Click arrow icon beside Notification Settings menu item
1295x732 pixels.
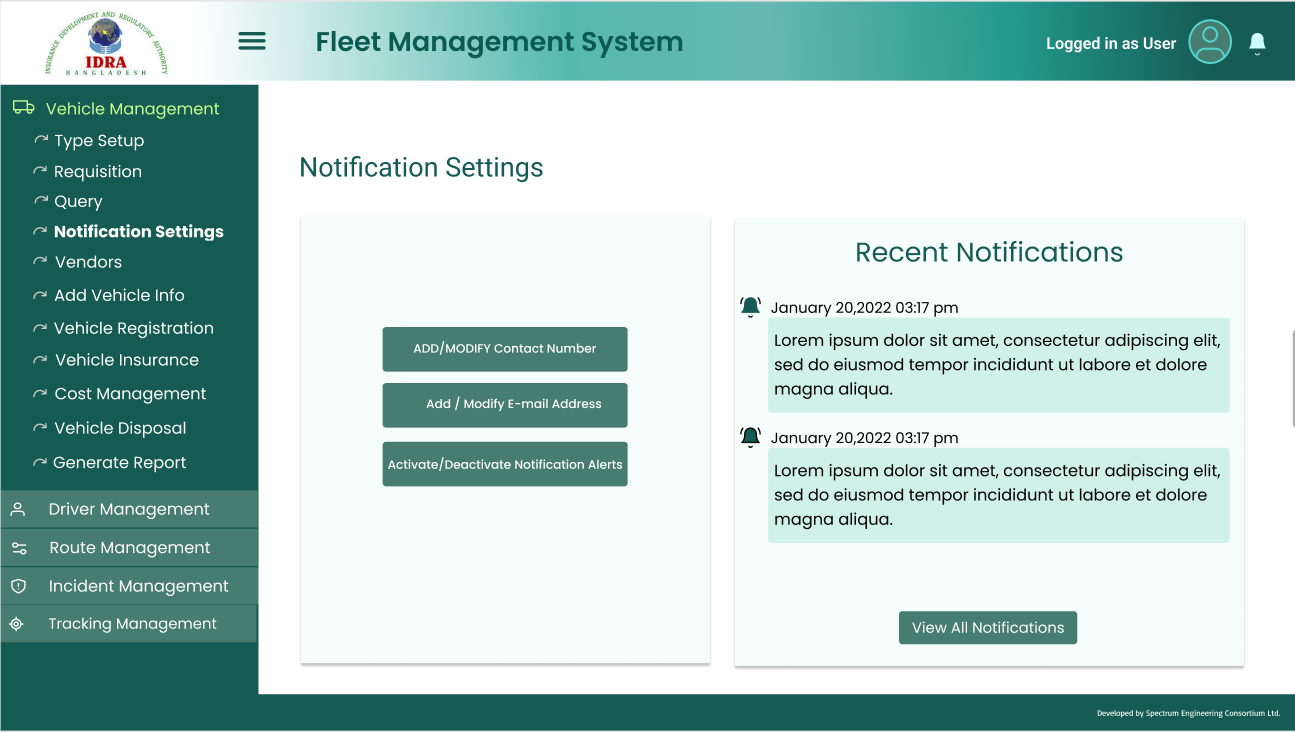click(x=40, y=231)
